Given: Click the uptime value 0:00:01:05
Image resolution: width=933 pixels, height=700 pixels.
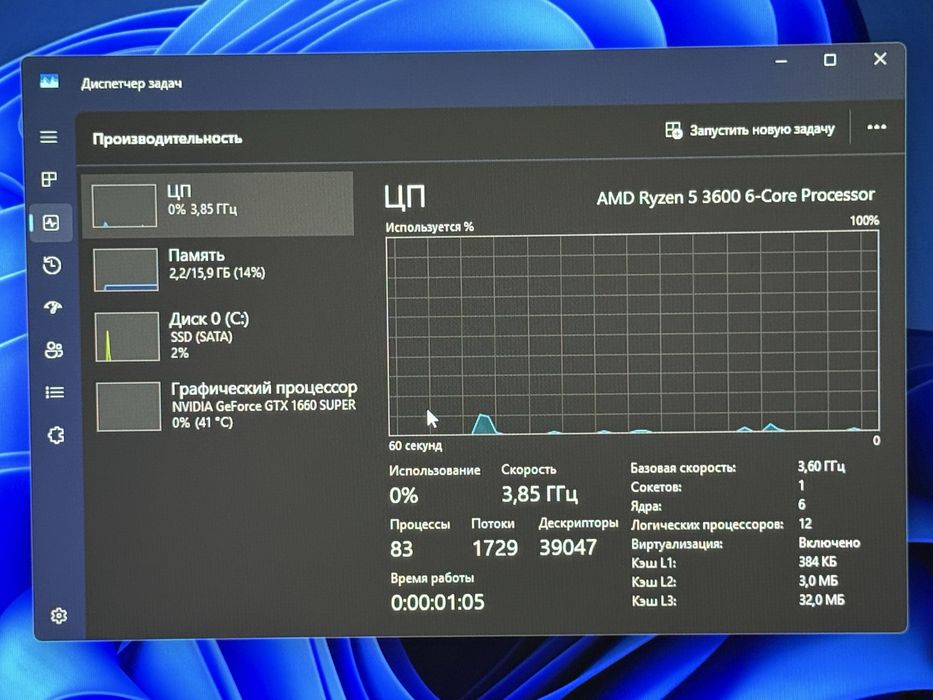Looking at the screenshot, I should 437,602.
